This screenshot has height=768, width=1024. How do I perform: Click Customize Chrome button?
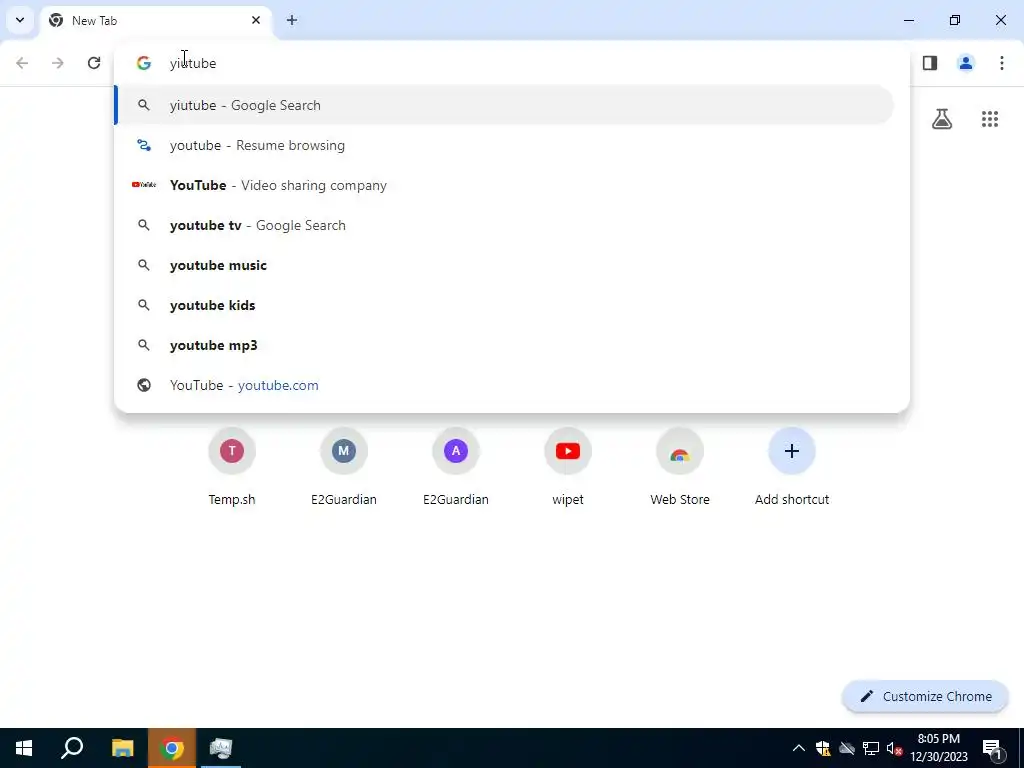tap(925, 696)
